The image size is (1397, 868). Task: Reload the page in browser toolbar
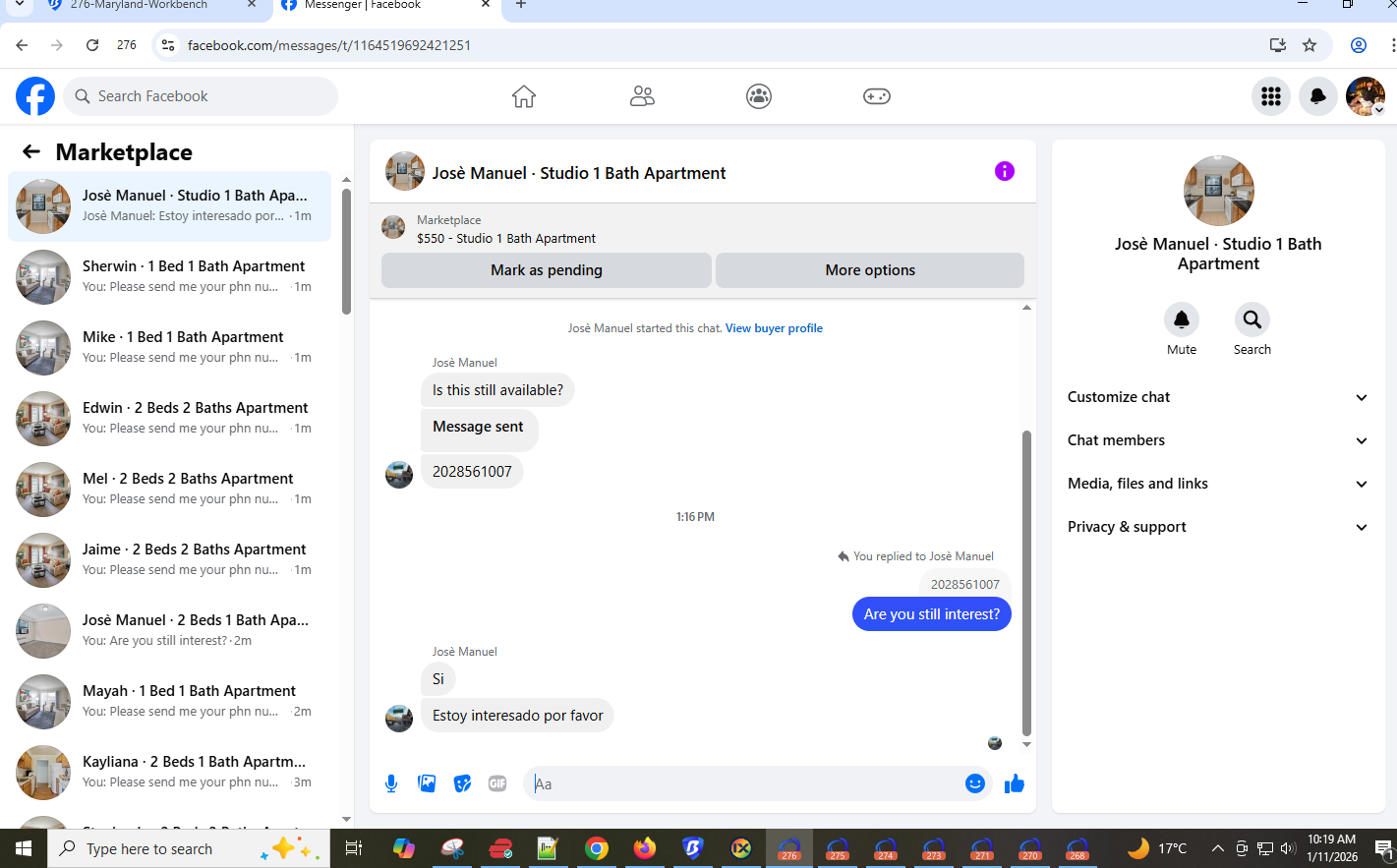(x=92, y=45)
